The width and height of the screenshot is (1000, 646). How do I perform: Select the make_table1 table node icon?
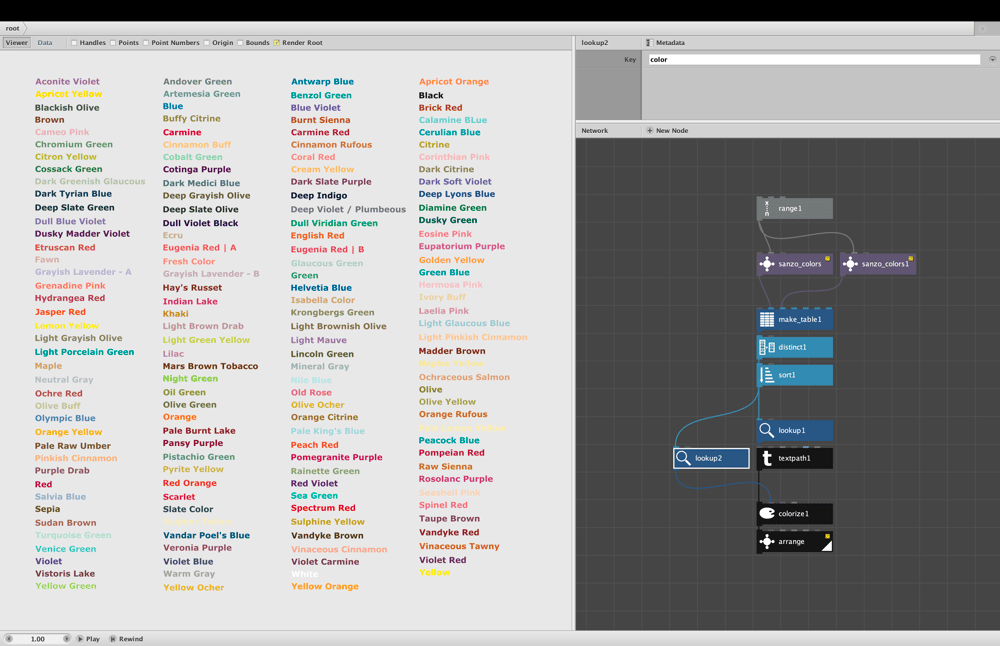point(767,319)
